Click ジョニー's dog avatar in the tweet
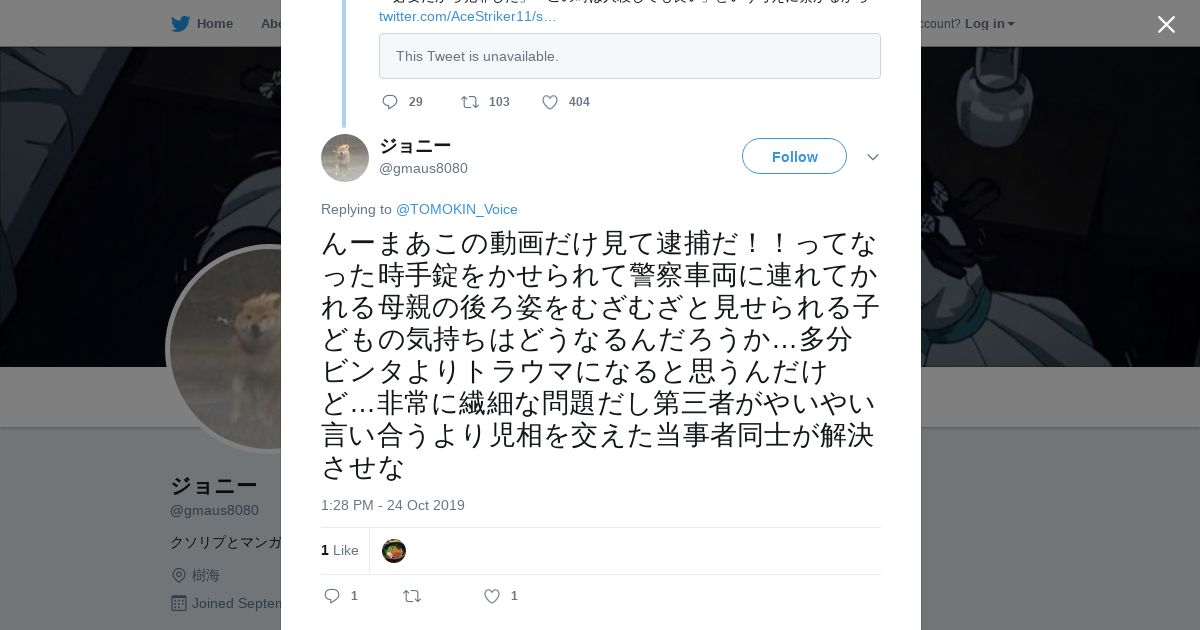1200x630 pixels. click(x=345, y=158)
